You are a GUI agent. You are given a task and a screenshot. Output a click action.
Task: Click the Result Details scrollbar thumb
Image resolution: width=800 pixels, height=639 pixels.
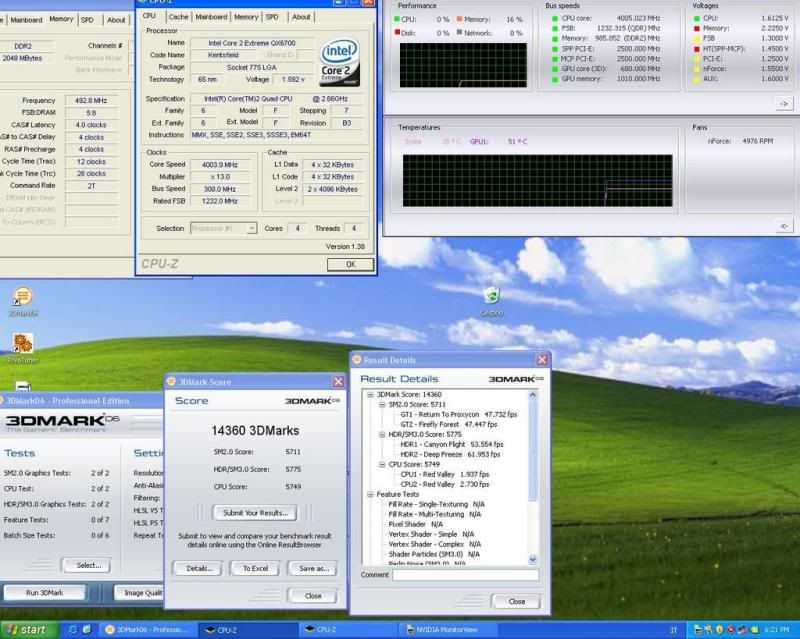click(x=533, y=449)
